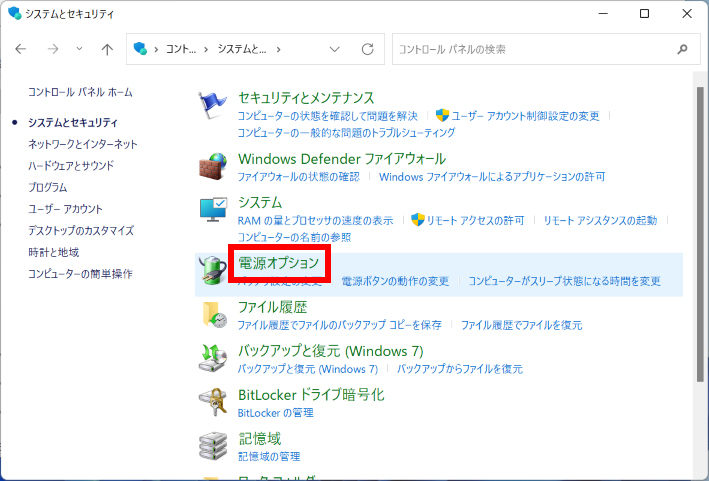Open Windows Defender ファイアウォール heading
The height and width of the screenshot is (481, 709).
342,159
